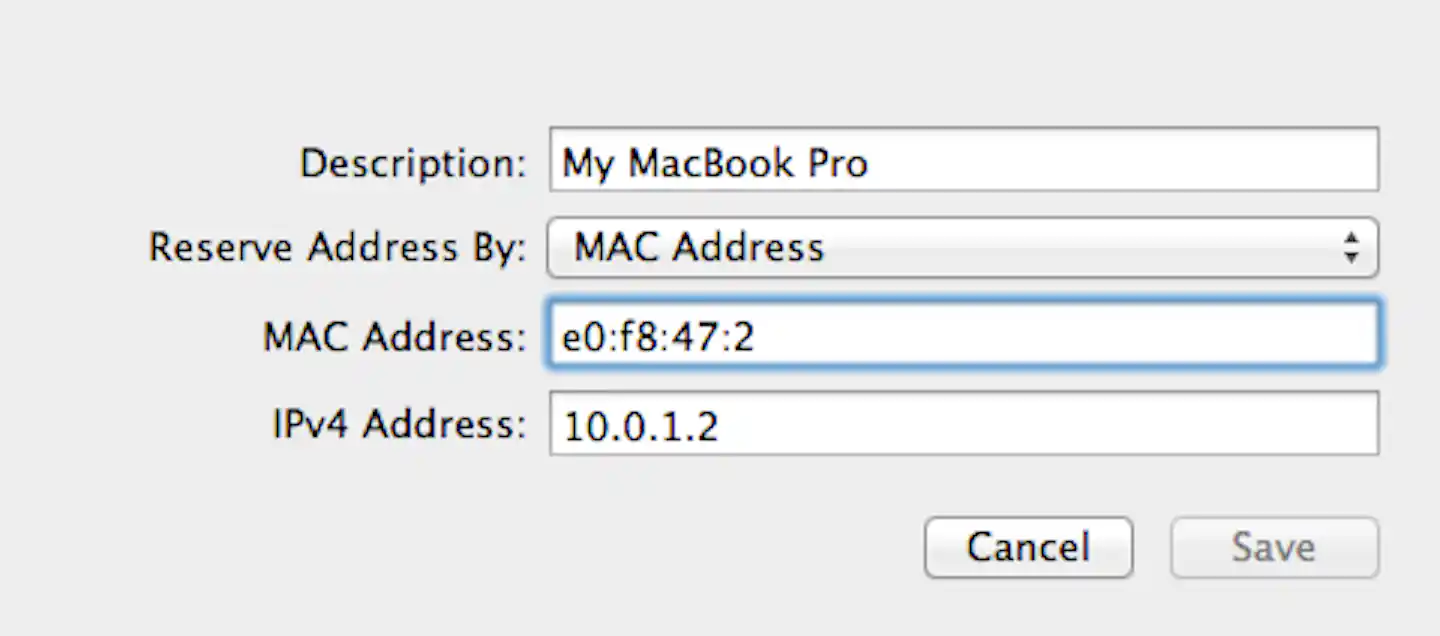
Task: Click the upper arrow of the popup stepper
Action: point(1351,239)
